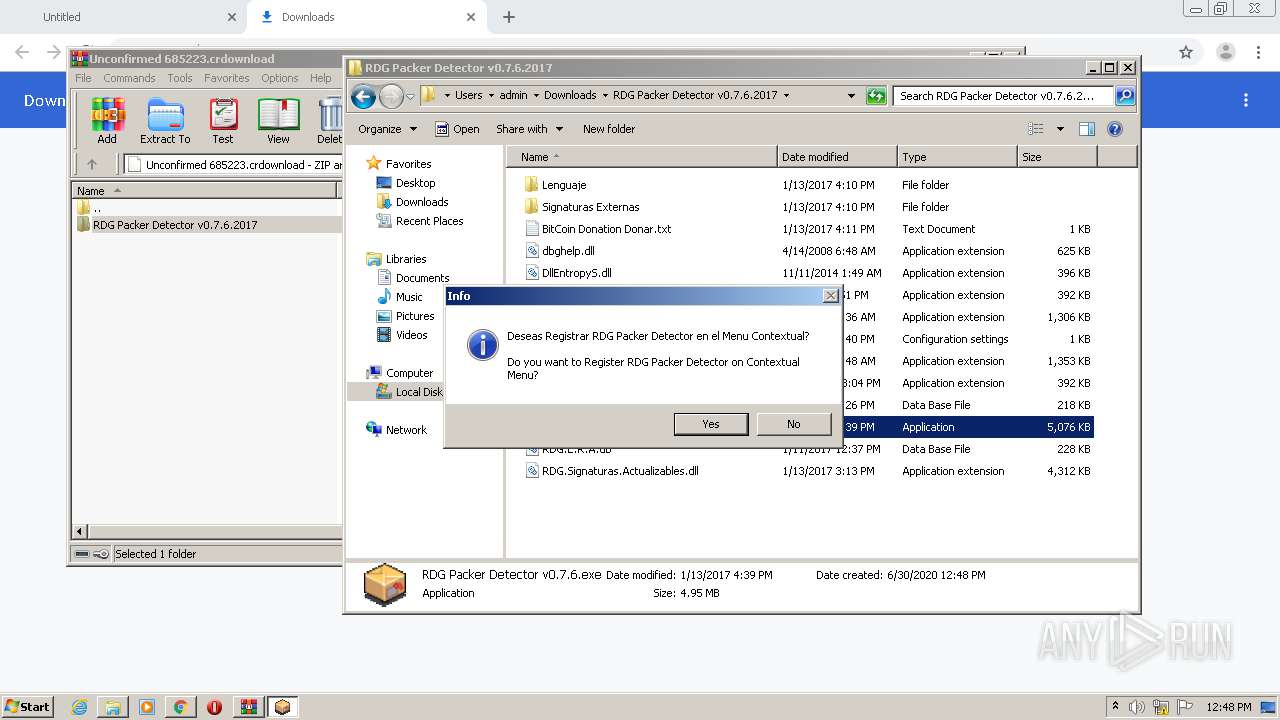Refresh the Explorer folder view
Viewport: 1280px width, 720px height.
[x=876, y=96]
